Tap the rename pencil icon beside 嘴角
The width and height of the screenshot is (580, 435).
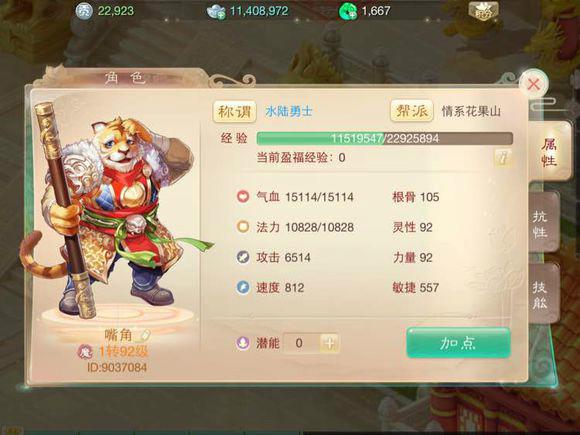point(145,335)
